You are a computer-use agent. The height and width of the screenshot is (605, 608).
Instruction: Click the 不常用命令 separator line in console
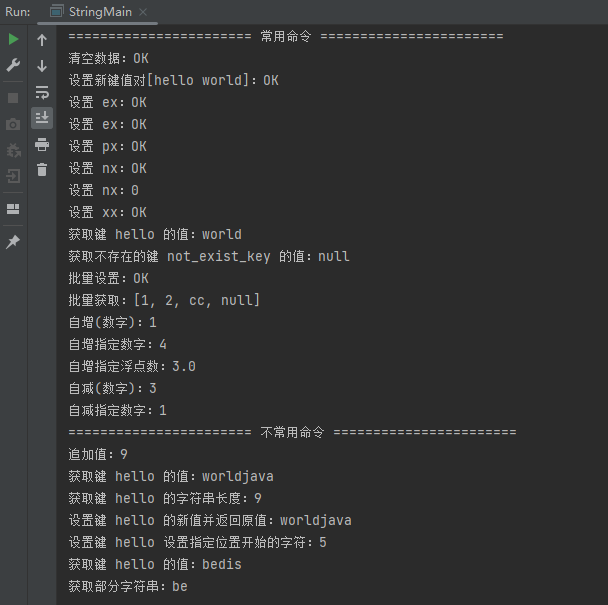(292, 432)
